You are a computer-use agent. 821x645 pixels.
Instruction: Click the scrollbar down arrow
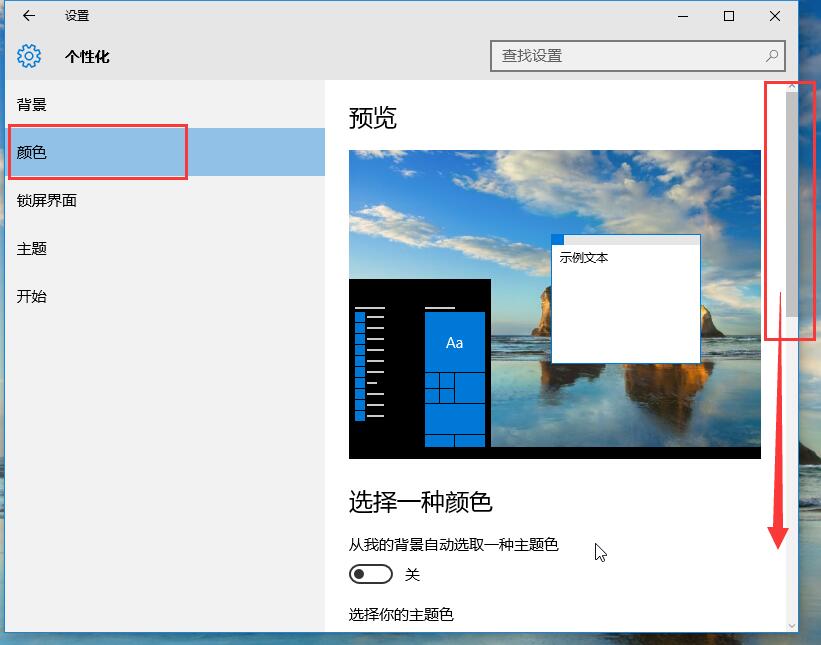pyautogui.click(x=792, y=626)
